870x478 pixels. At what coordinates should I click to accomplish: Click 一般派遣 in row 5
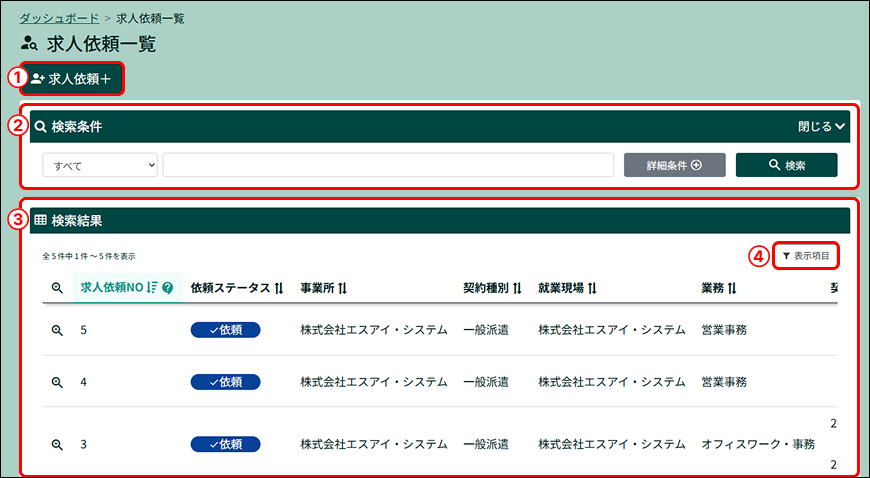[486, 330]
